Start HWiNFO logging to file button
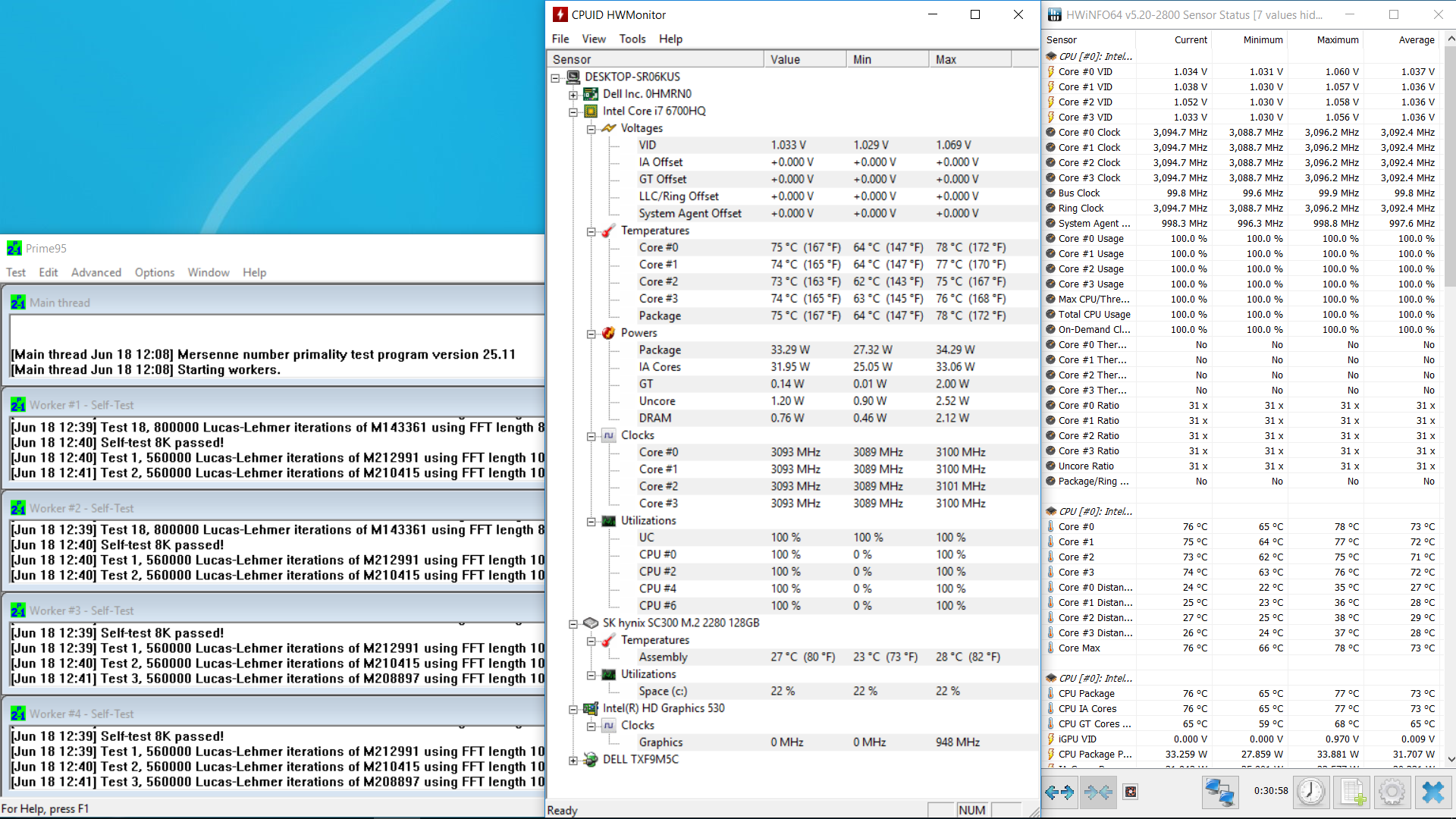Image resolution: width=1456 pixels, height=819 pixels. coord(1351,792)
